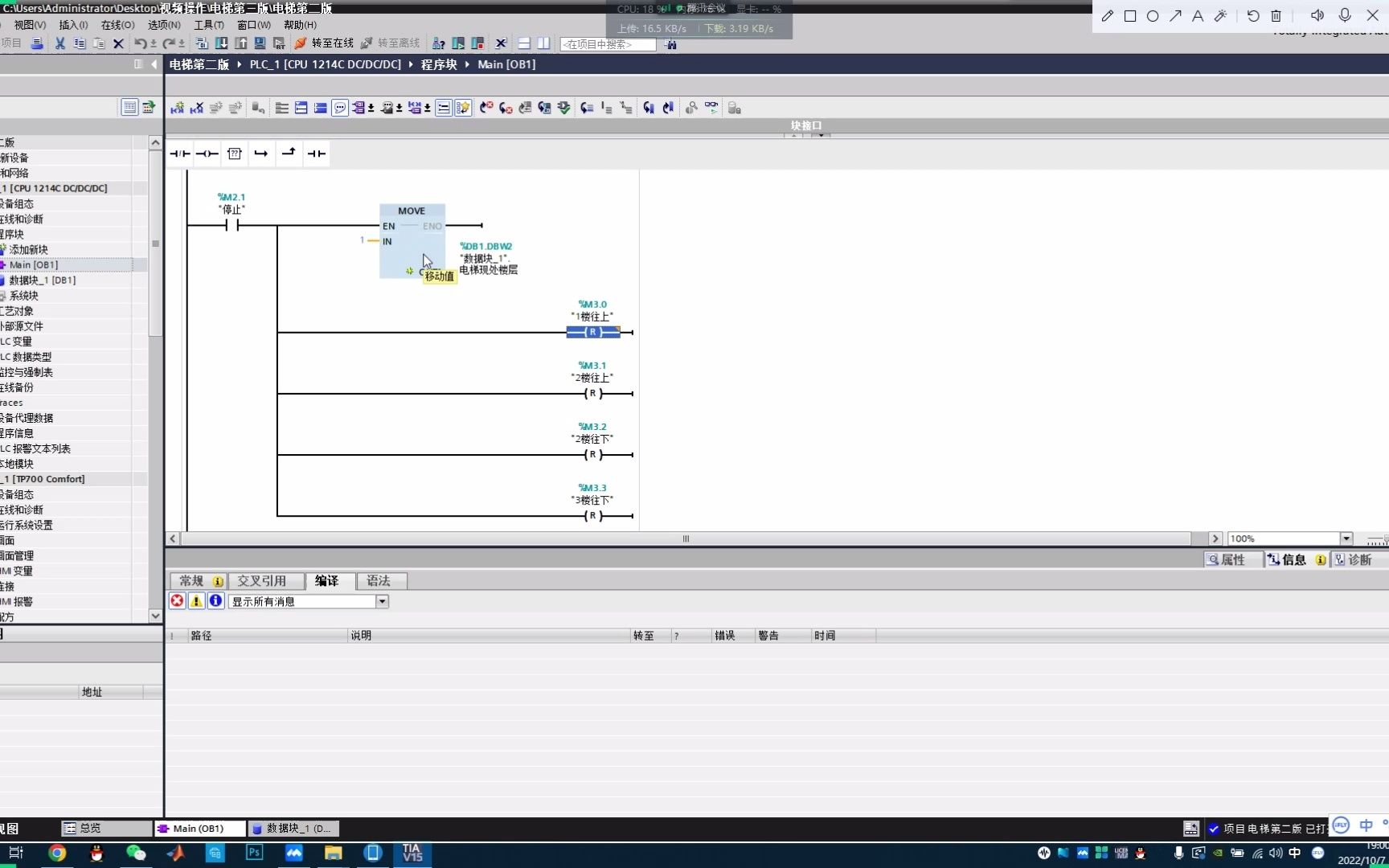Toggle project tree details view icon

pyautogui.click(x=129, y=107)
